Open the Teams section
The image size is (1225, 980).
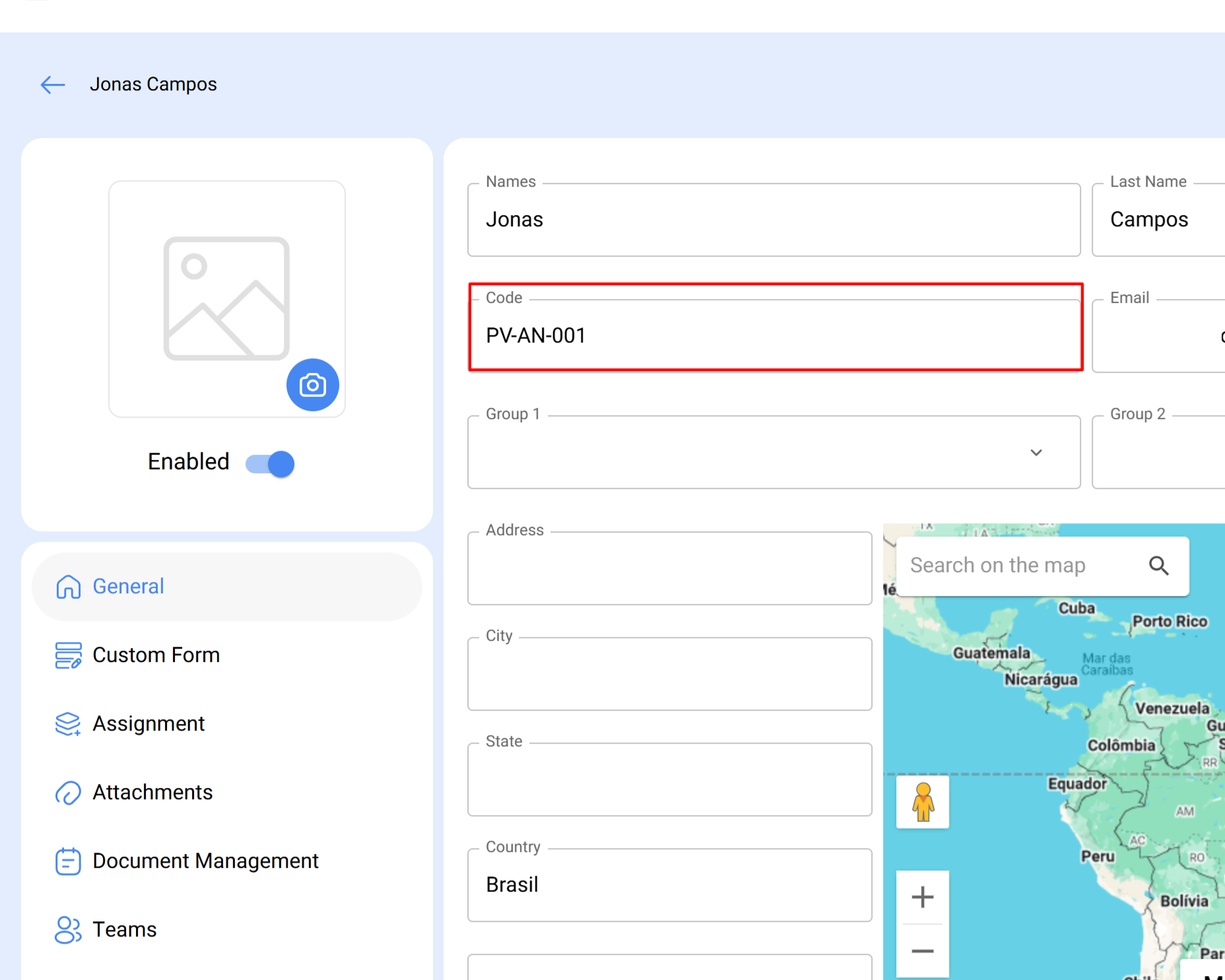[125, 930]
